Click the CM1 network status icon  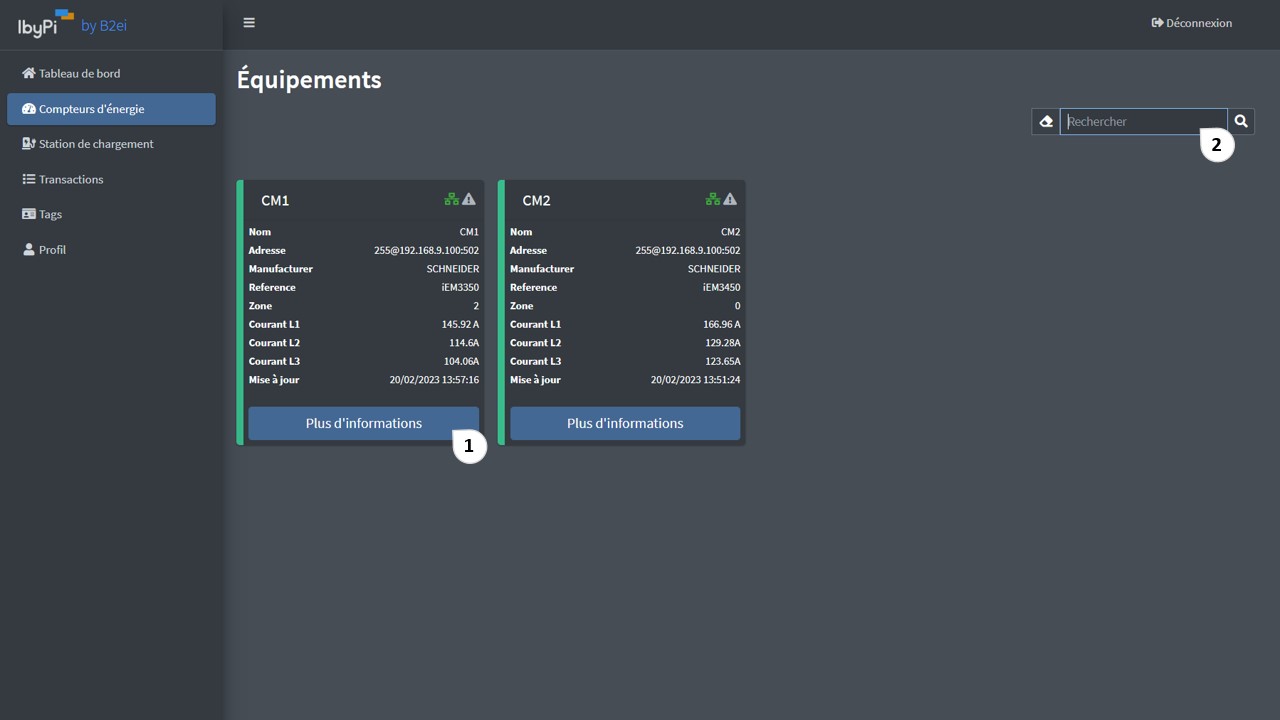[452, 199]
